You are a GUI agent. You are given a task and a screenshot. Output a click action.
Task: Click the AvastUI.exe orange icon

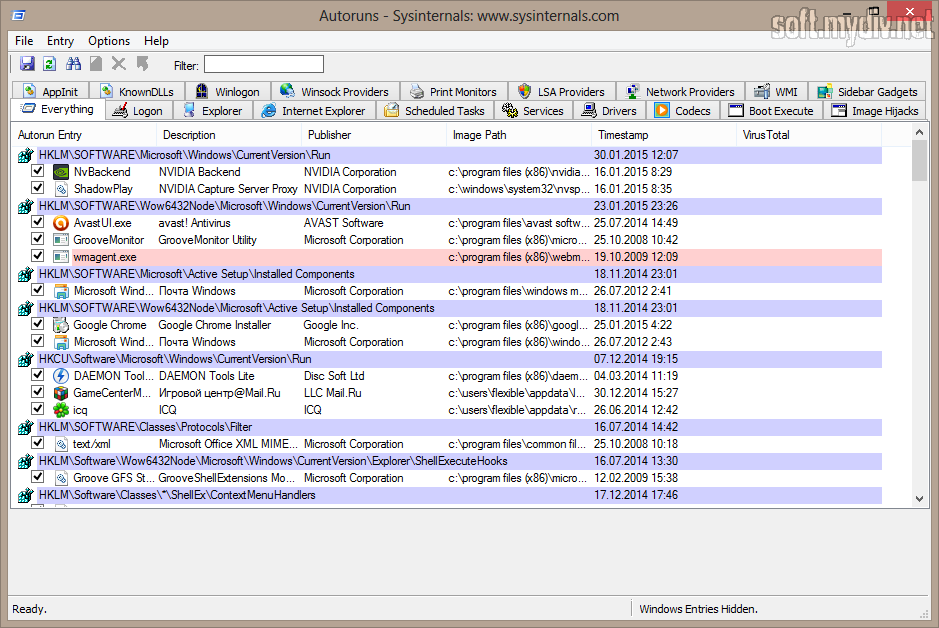coord(61,223)
